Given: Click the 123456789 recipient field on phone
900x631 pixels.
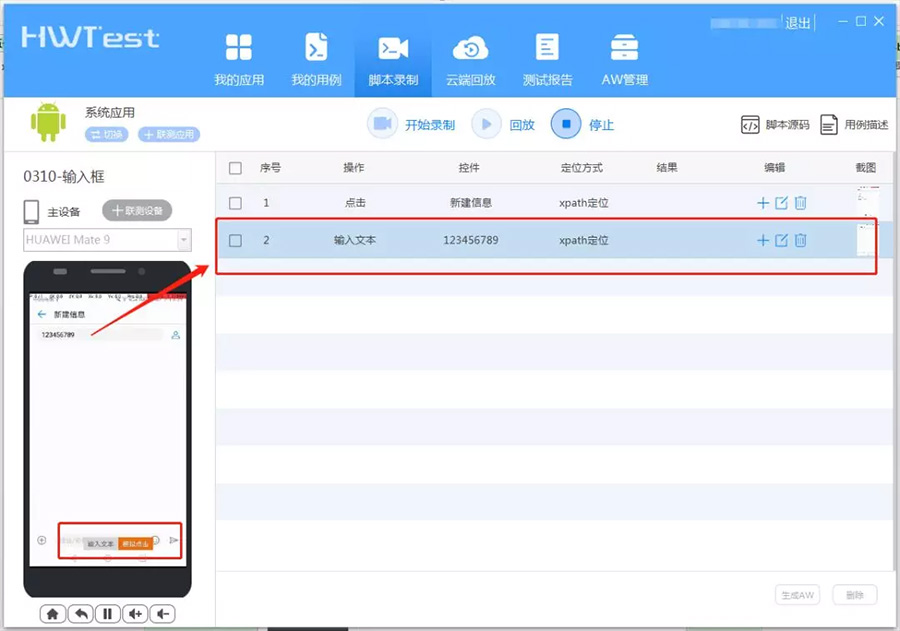Looking at the screenshot, I should click(101, 334).
